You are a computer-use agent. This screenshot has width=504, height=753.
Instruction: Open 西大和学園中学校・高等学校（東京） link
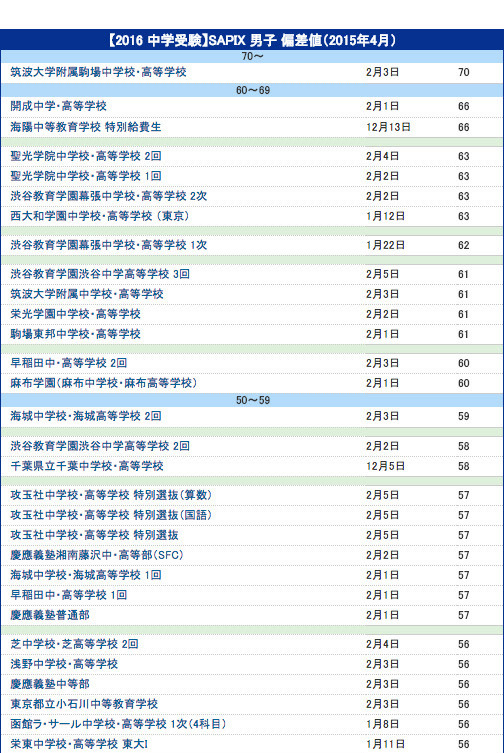[100, 216]
